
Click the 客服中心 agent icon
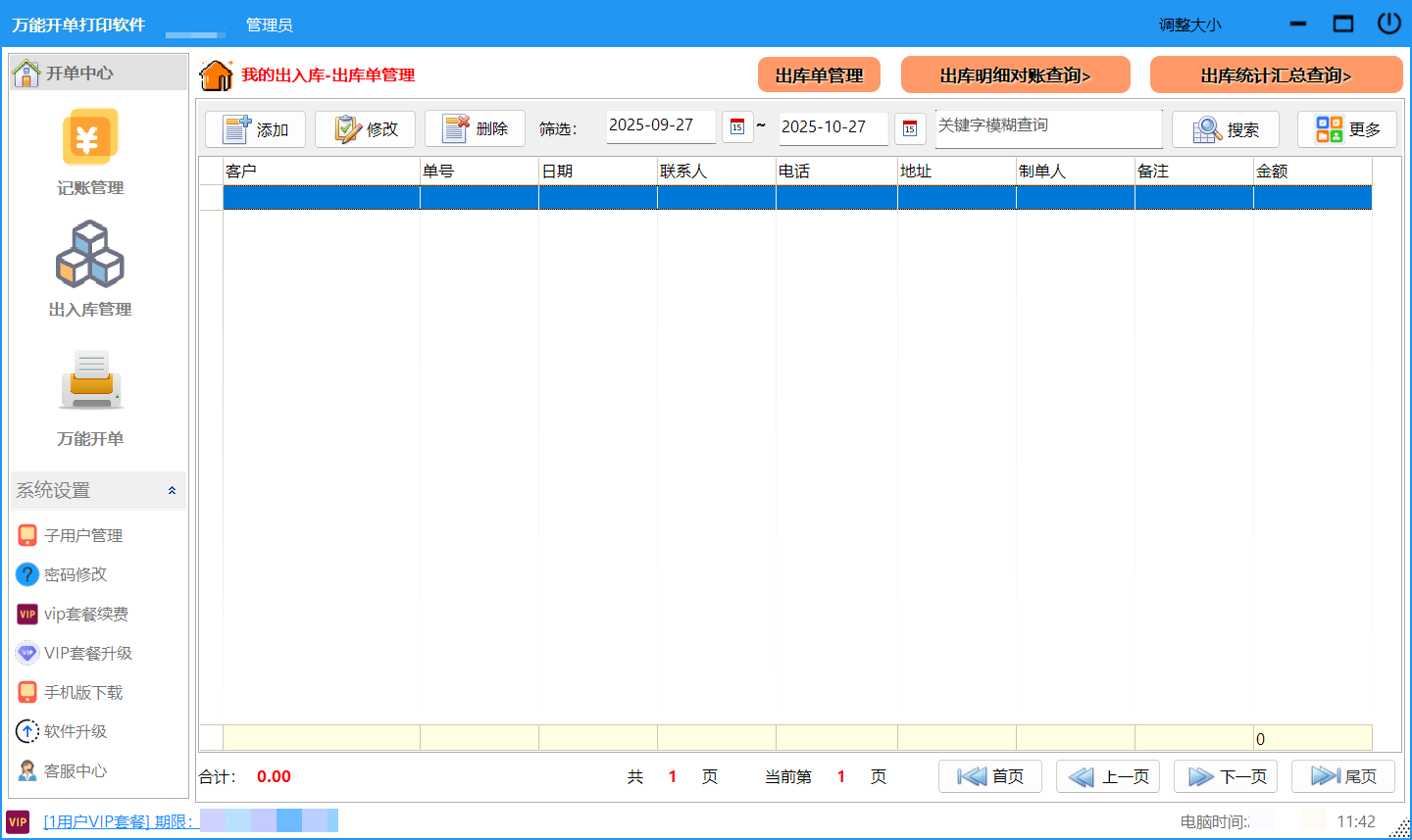tap(27, 770)
